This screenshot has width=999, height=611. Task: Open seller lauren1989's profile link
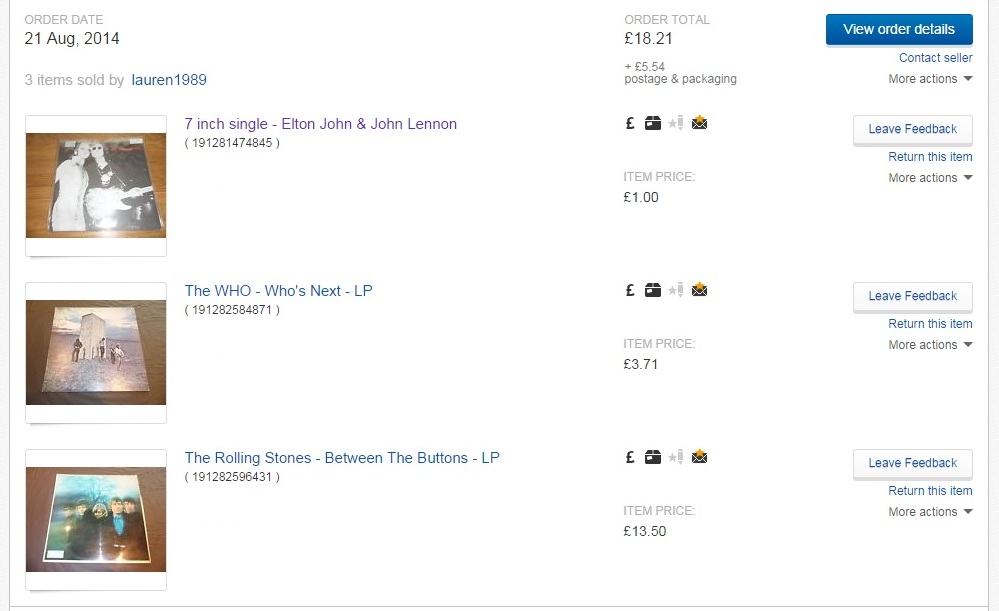tap(169, 80)
